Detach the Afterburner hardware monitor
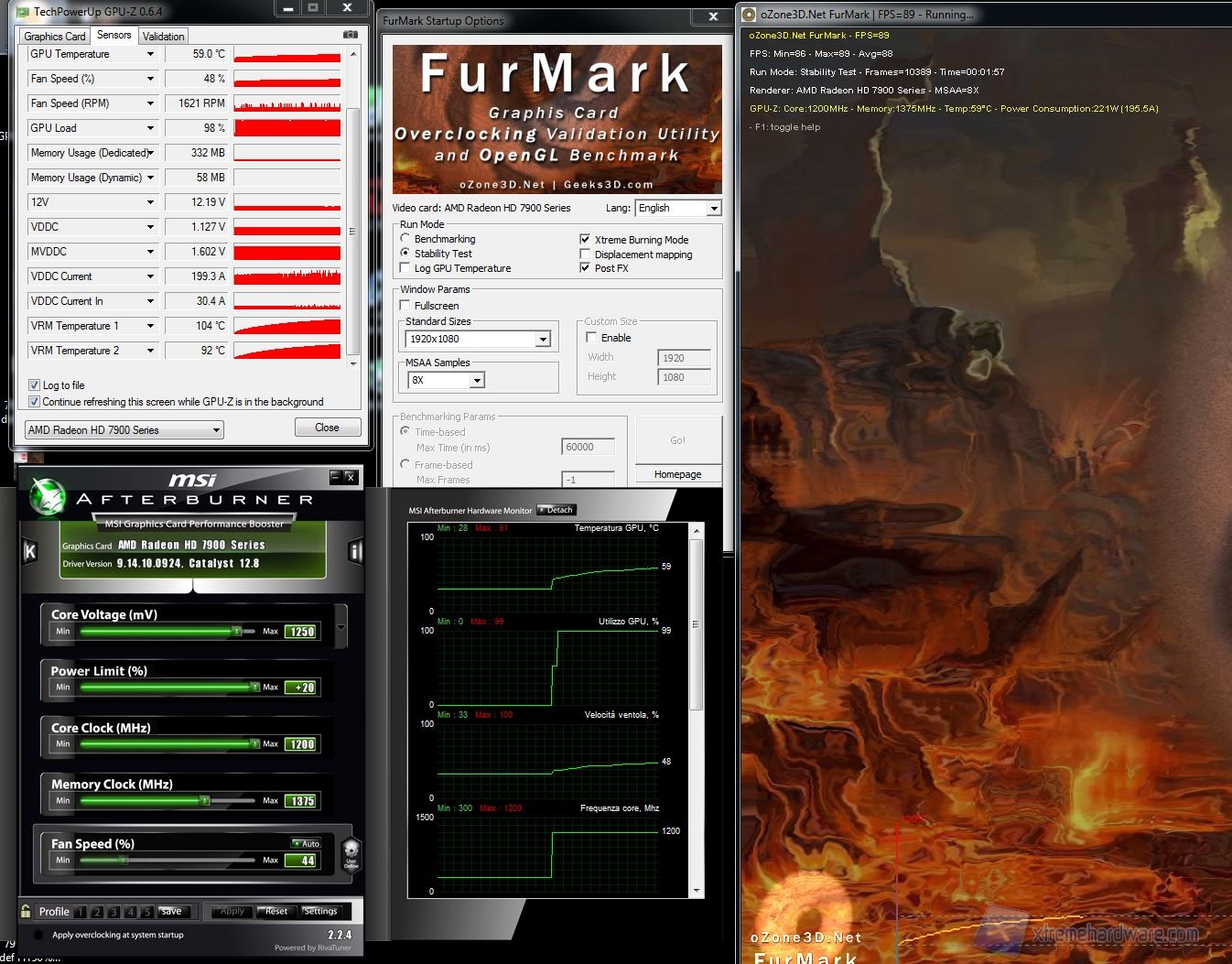The width and height of the screenshot is (1232, 964). pyautogui.click(x=557, y=510)
